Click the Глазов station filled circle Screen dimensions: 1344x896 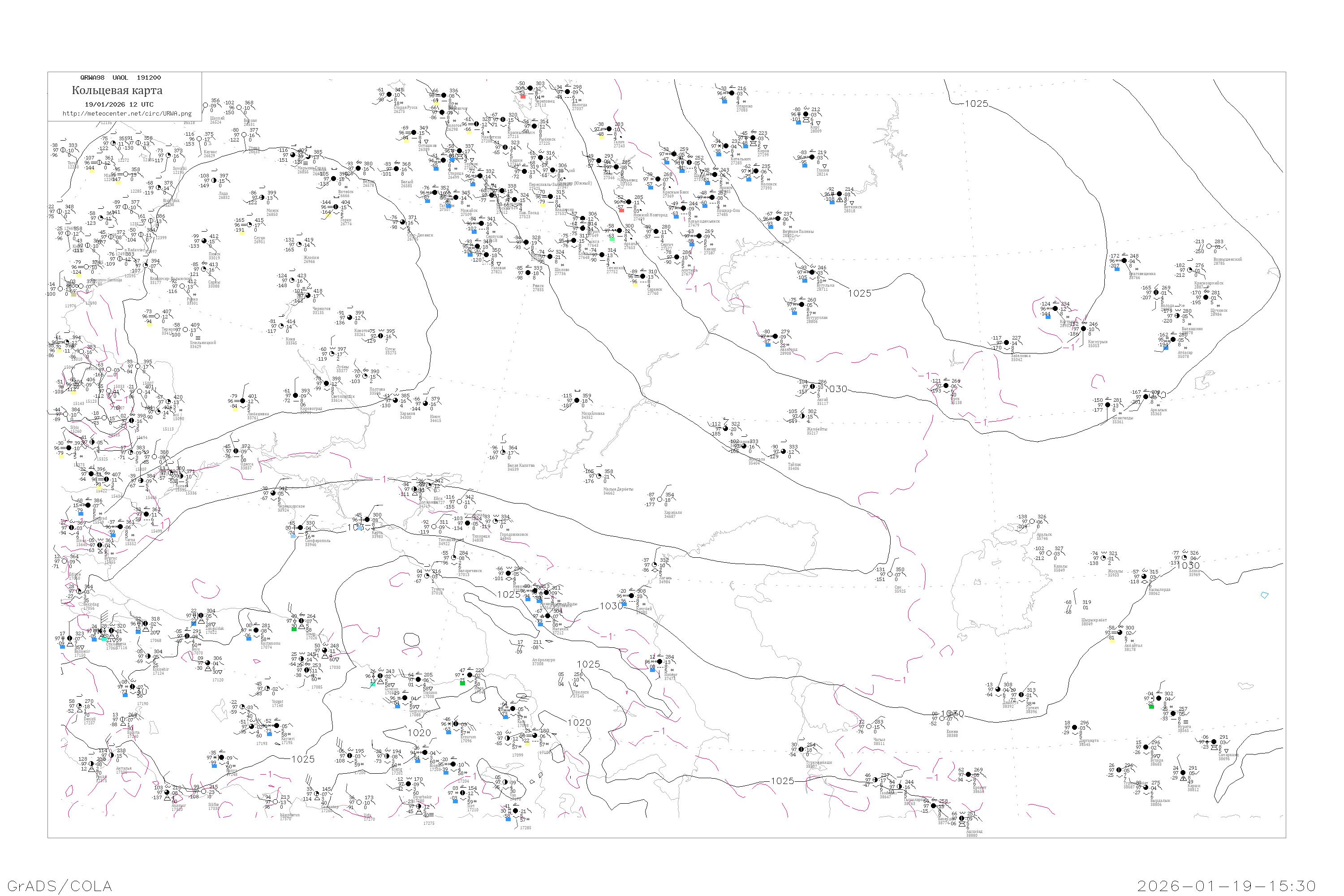[812, 157]
